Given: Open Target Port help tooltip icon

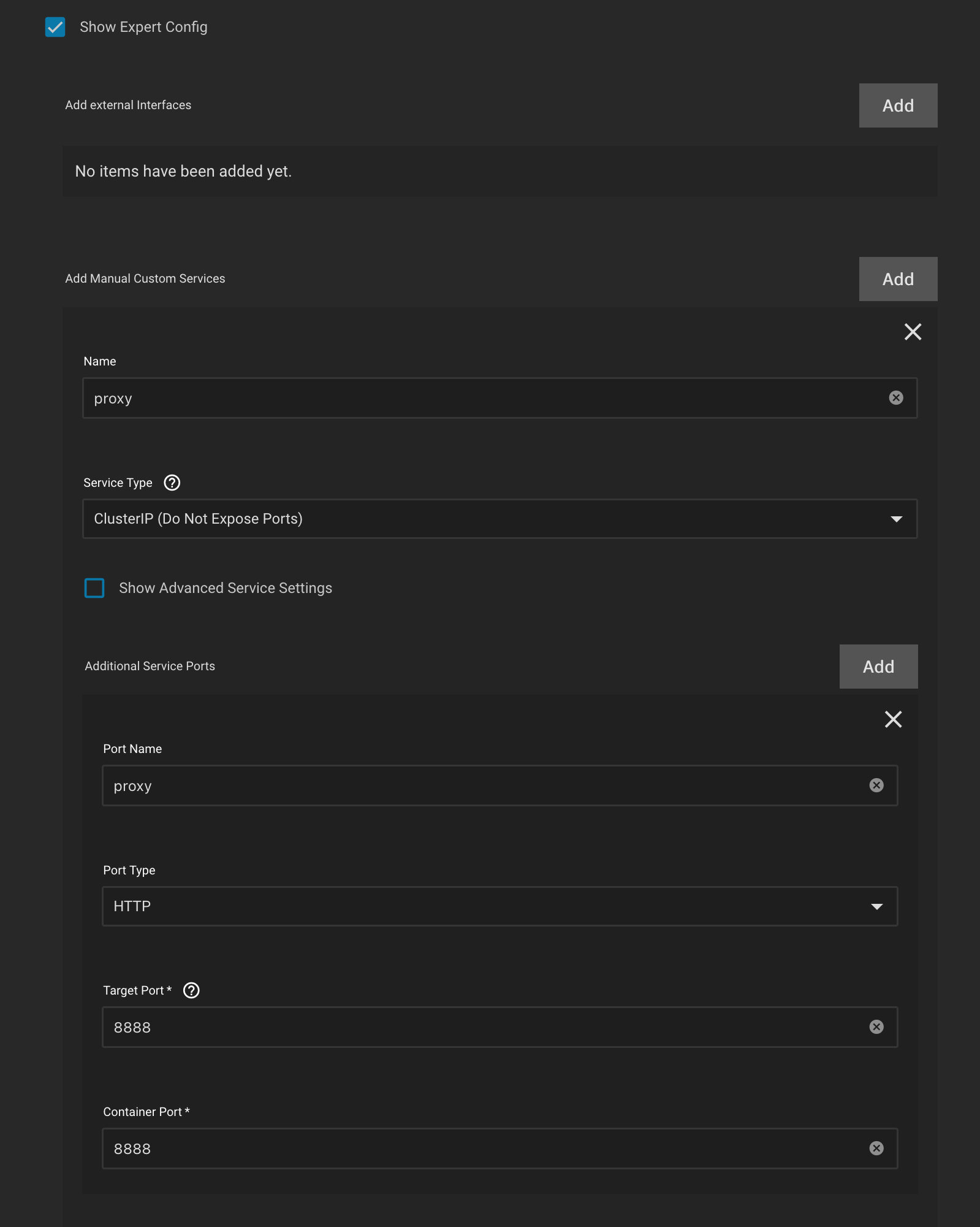Looking at the screenshot, I should click(191, 990).
